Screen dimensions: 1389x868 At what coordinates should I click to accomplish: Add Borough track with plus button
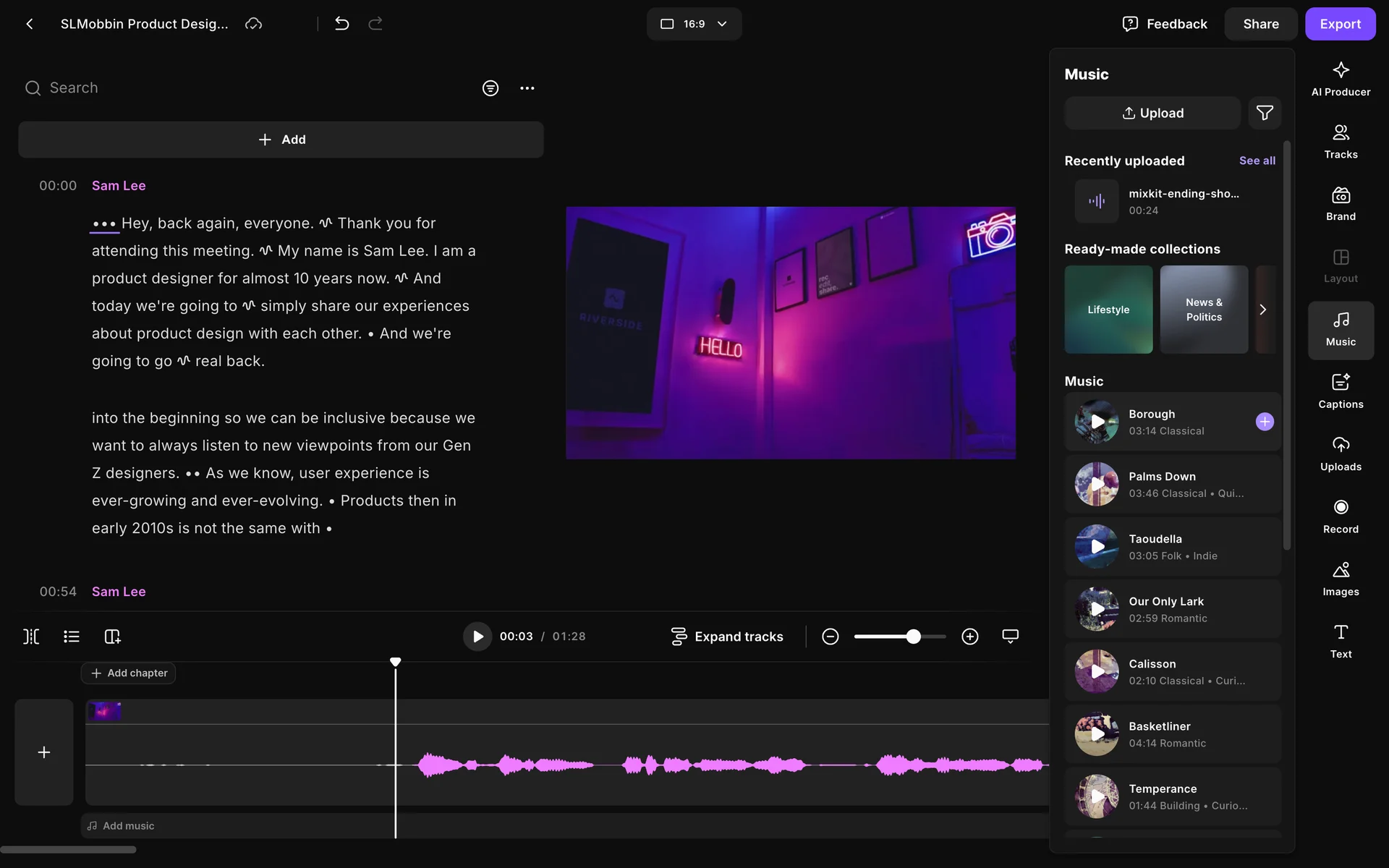click(1264, 422)
